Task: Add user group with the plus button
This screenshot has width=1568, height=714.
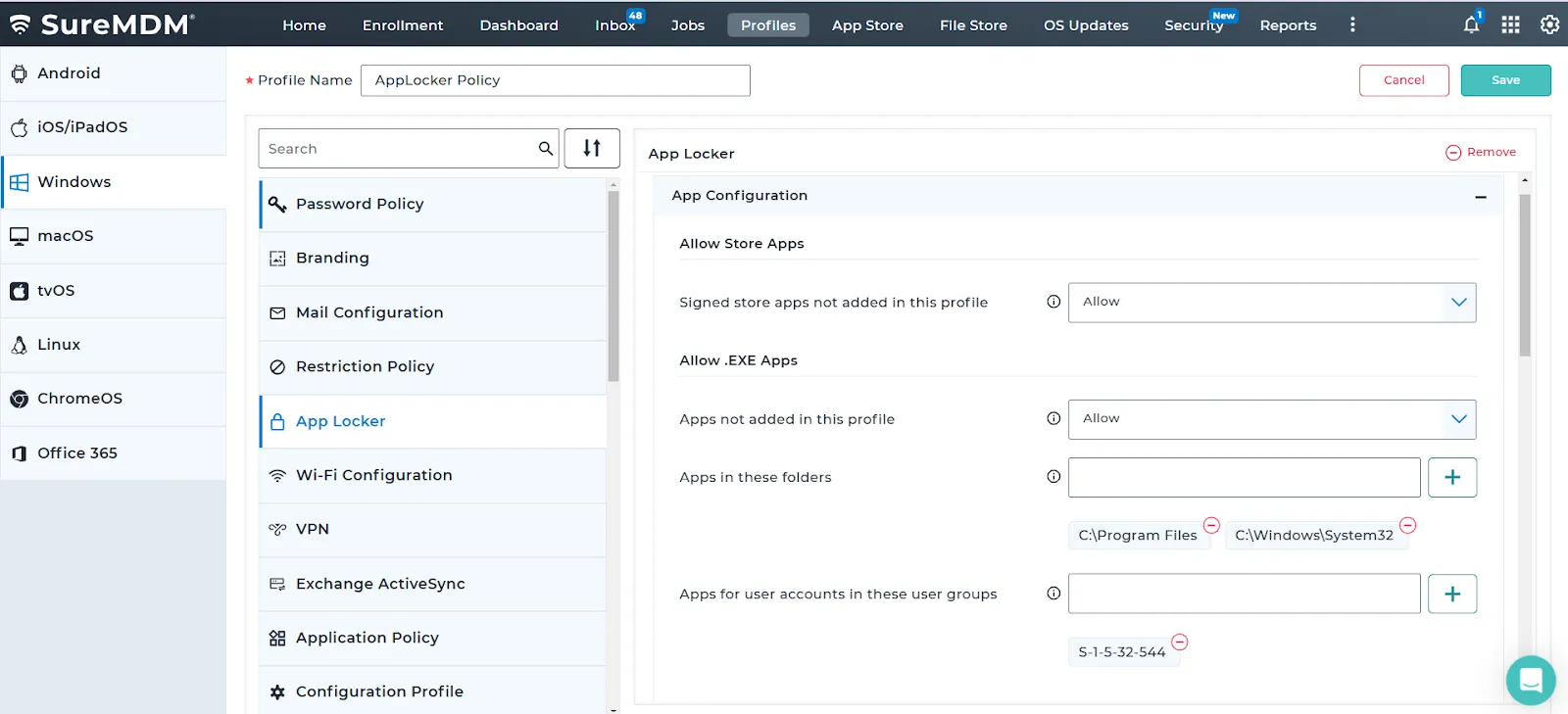Action: pyautogui.click(x=1452, y=594)
